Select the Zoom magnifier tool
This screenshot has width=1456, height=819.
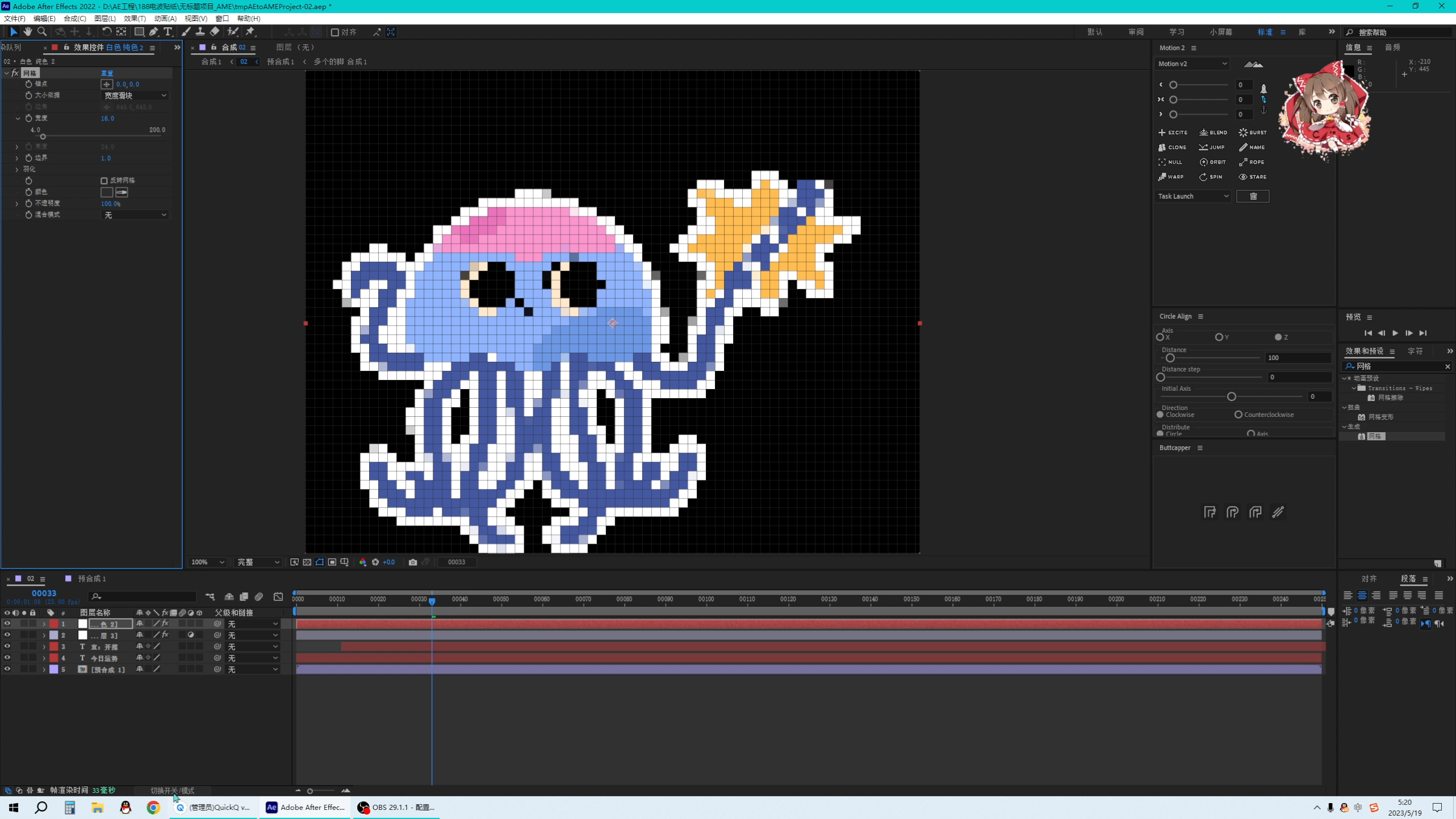pyautogui.click(x=42, y=32)
